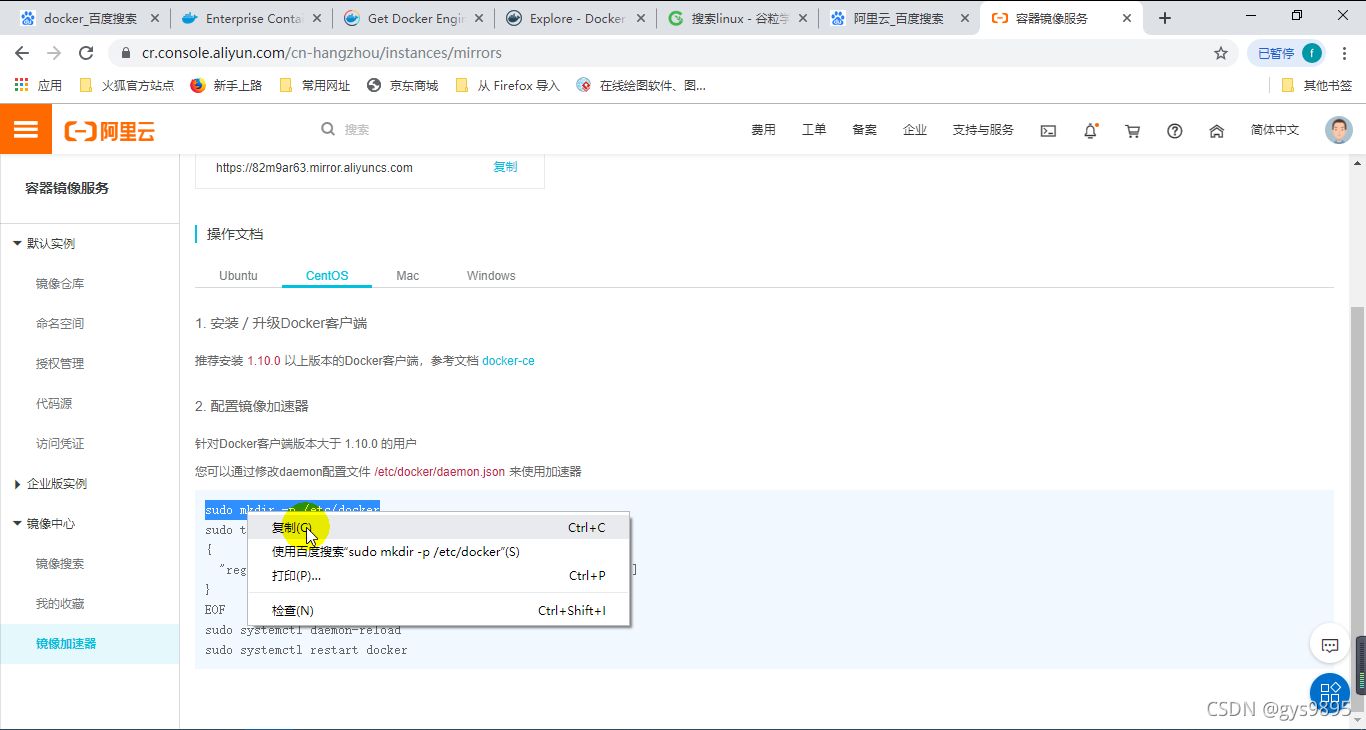1366x730 pixels.
Task: Go forward in browser history
Action: point(54,53)
